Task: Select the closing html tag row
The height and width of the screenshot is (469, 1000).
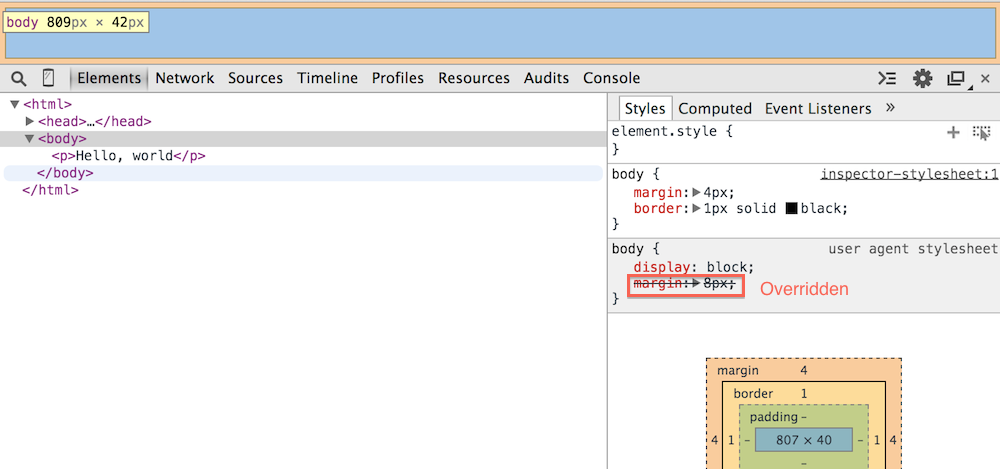Action: tap(51, 190)
